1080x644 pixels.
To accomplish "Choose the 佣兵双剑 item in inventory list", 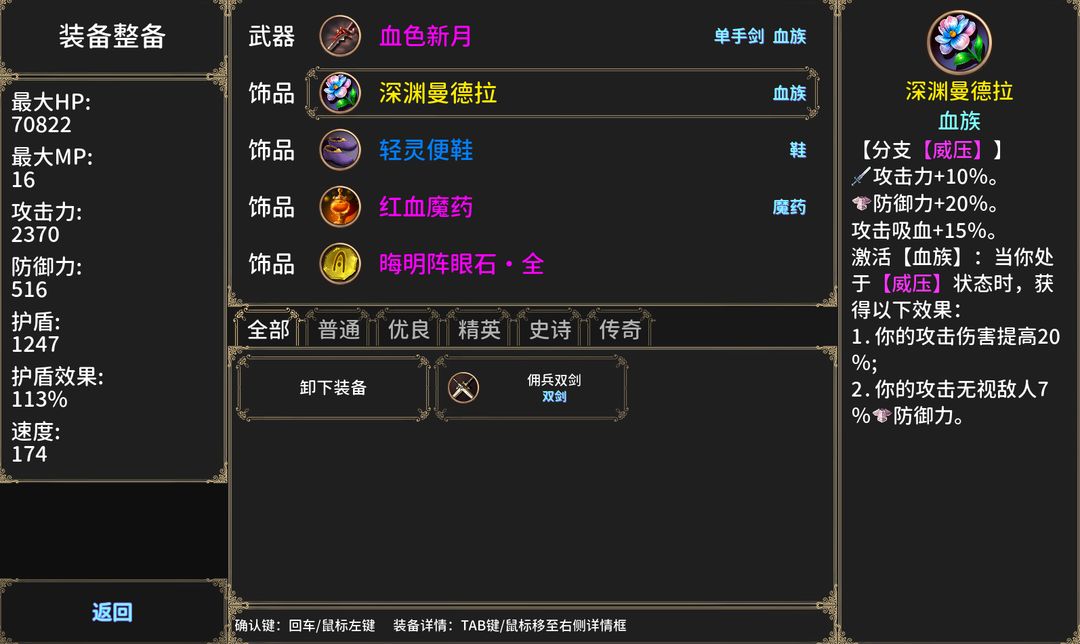I will pos(531,388).
